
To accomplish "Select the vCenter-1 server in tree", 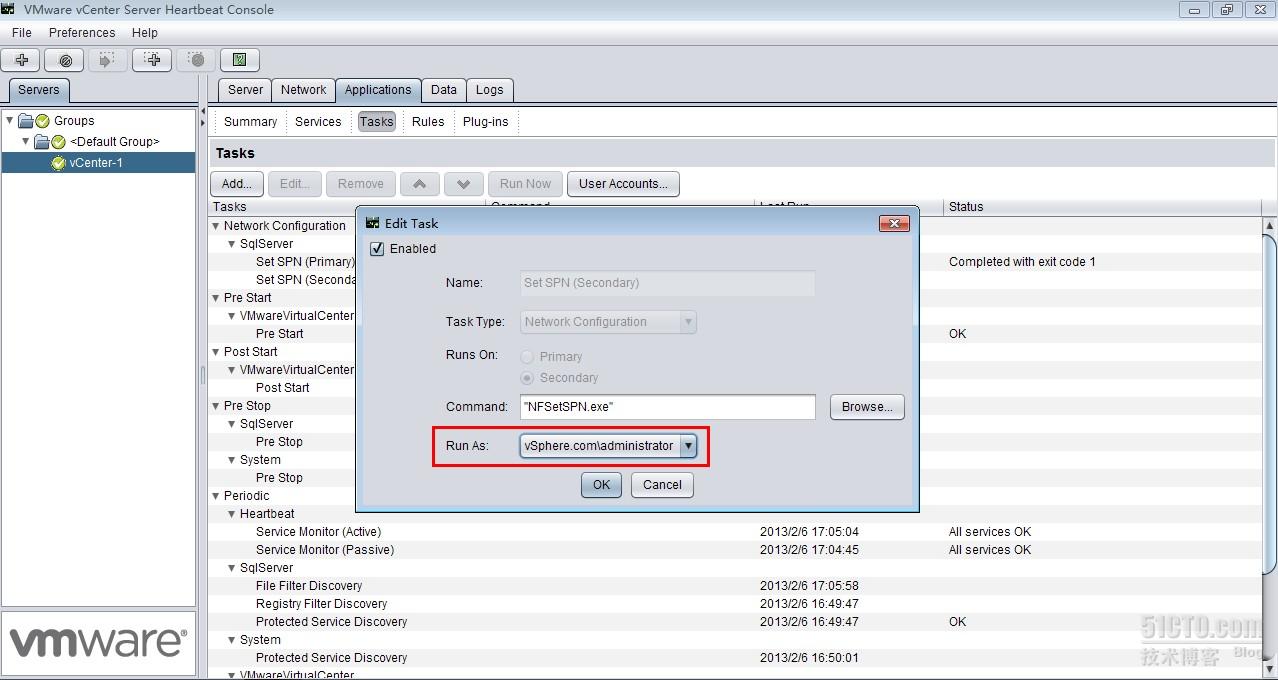I will point(96,163).
